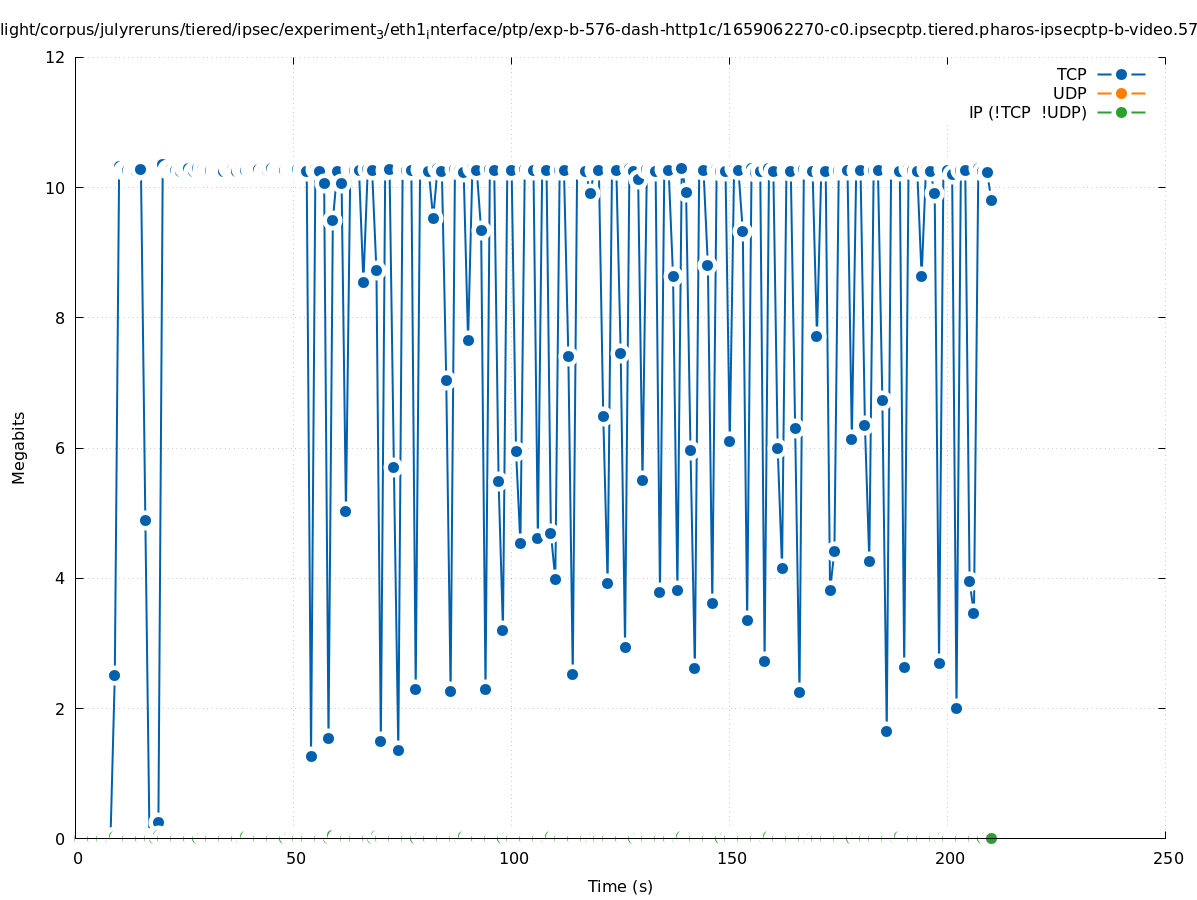Click the 150 tick label on x-axis
Image resolution: width=1197 pixels, height=900 pixels.
point(730,858)
